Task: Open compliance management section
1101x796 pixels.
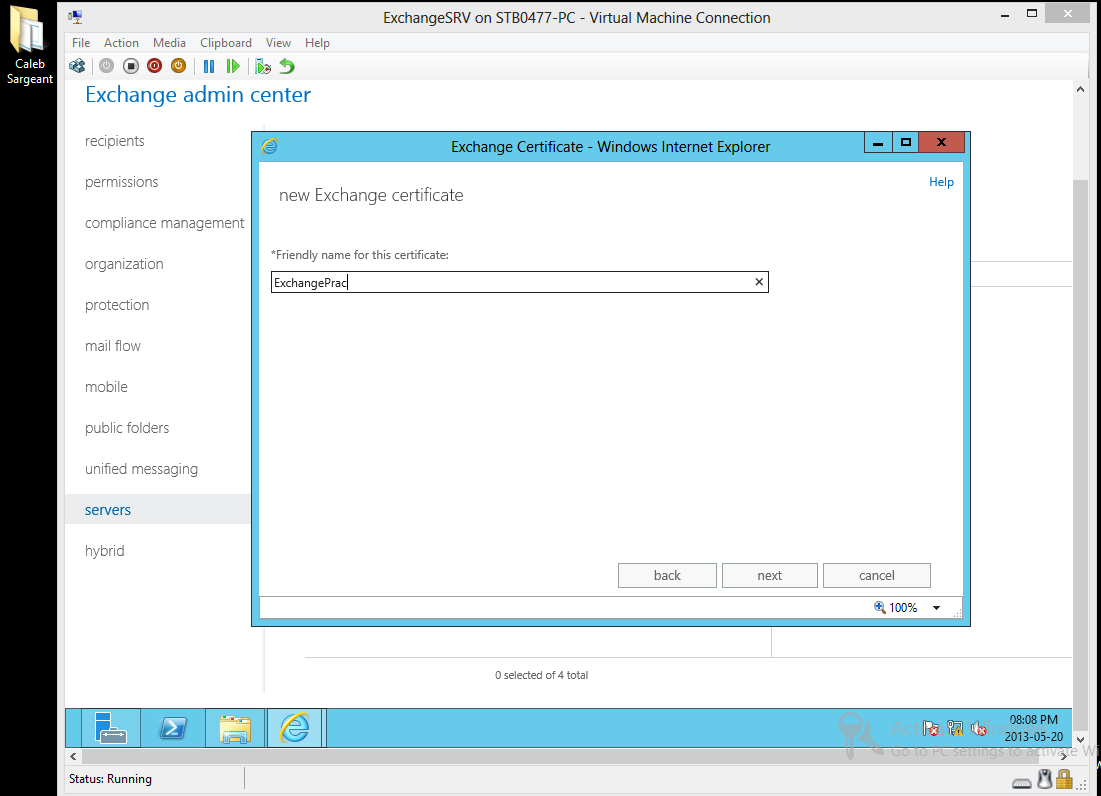Action: (164, 223)
